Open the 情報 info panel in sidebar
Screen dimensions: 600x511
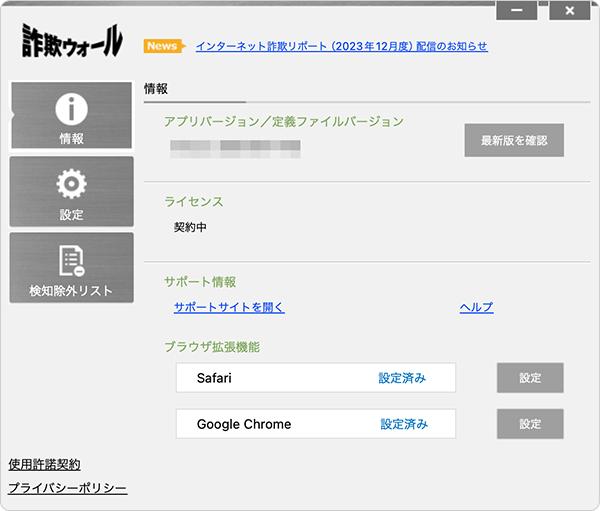[x=71, y=116]
